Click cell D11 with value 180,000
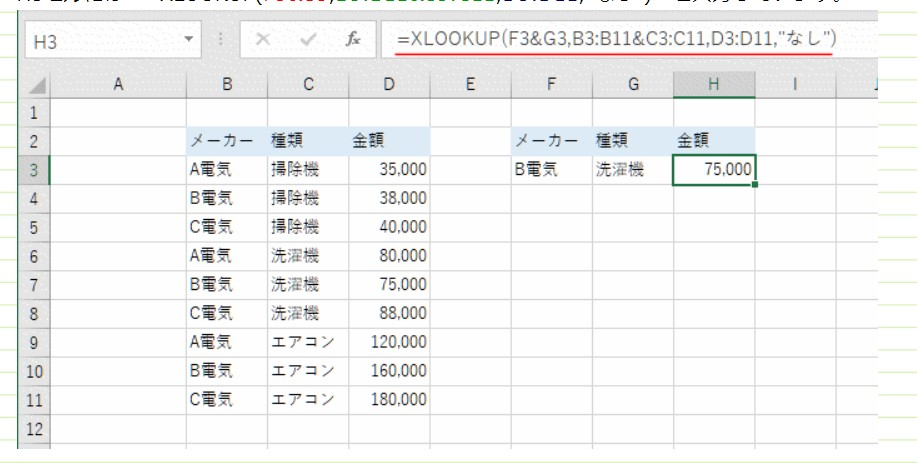 click(389, 398)
